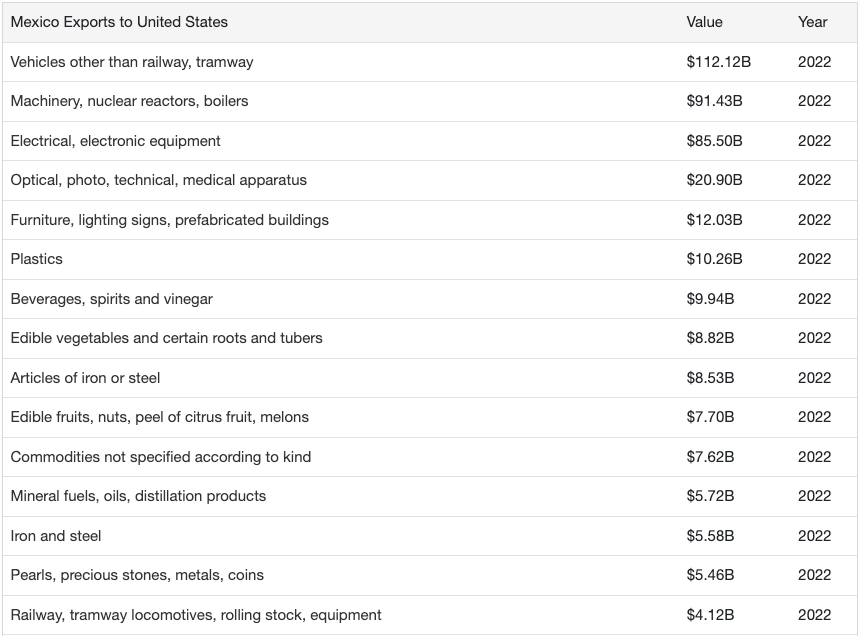Click the 2022 year in the Plastics row
The image size is (859, 636).
[x=814, y=259]
